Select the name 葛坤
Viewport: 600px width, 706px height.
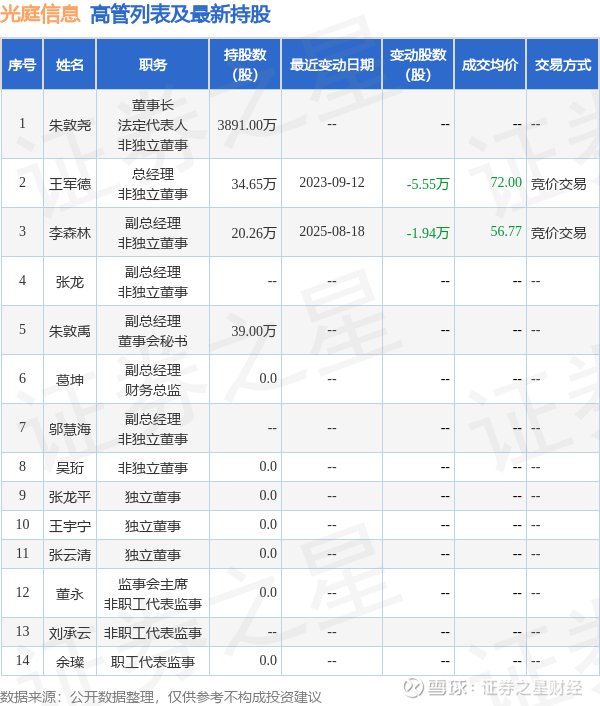pyautogui.click(x=70, y=380)
